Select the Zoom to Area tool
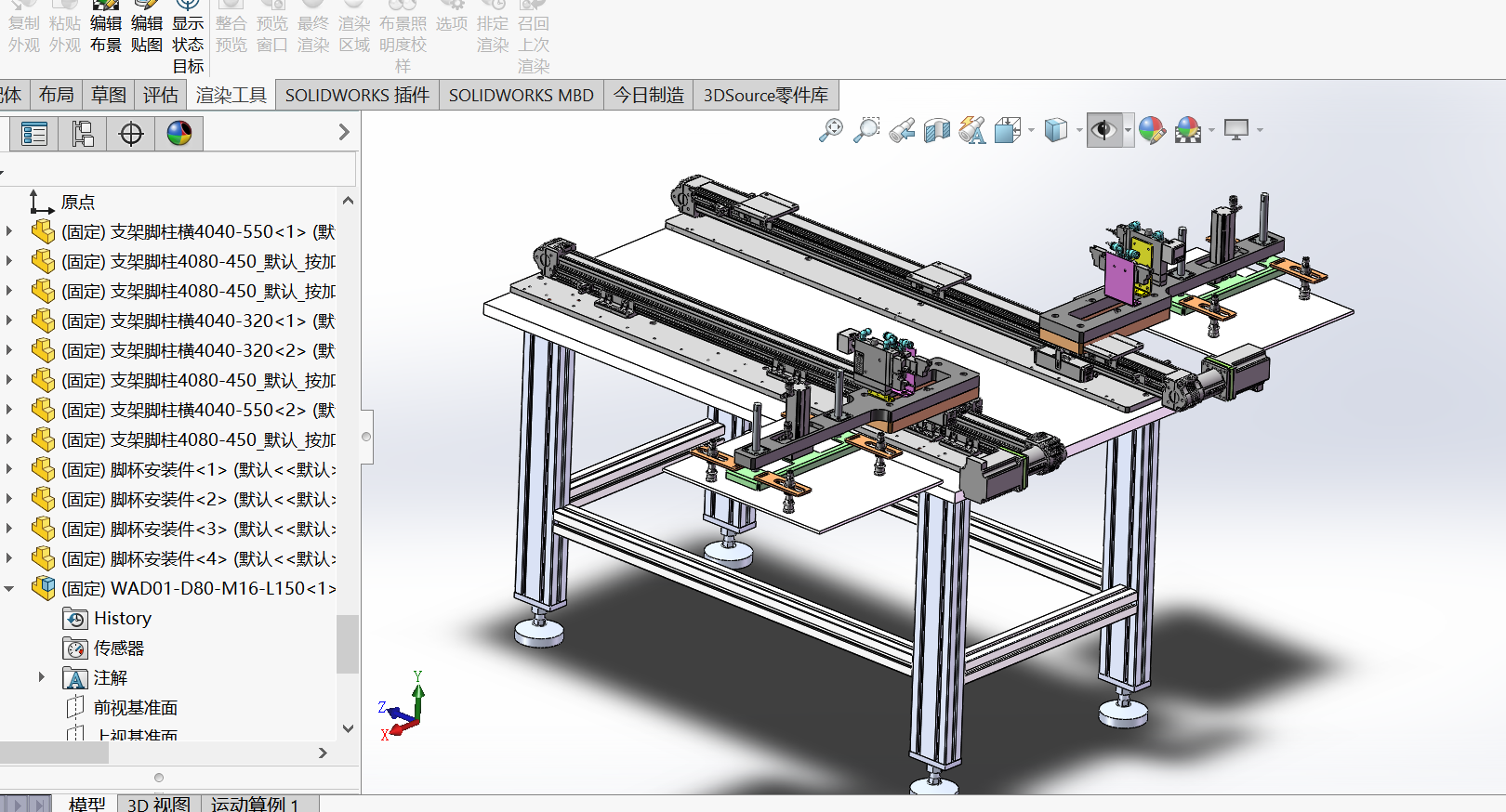This screenshot has width=1506, height=812. [866, 131]
